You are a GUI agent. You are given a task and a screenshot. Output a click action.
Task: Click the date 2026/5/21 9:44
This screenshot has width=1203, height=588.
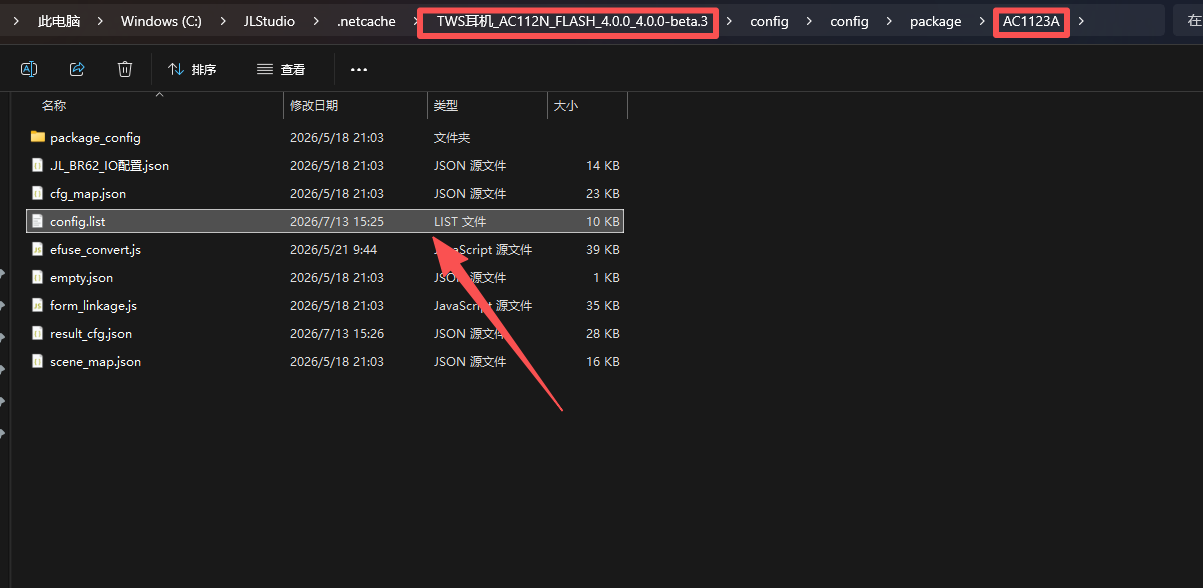(333, 249)
